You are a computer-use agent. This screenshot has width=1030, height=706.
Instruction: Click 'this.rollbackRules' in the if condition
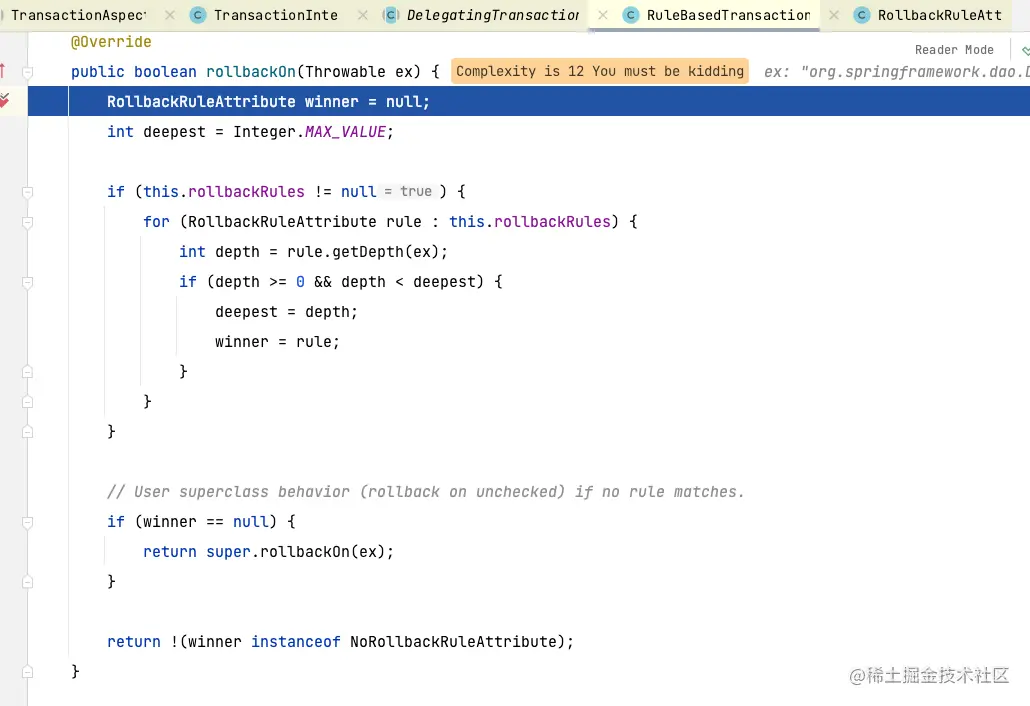pyautogui.click(x=224, y=192)
